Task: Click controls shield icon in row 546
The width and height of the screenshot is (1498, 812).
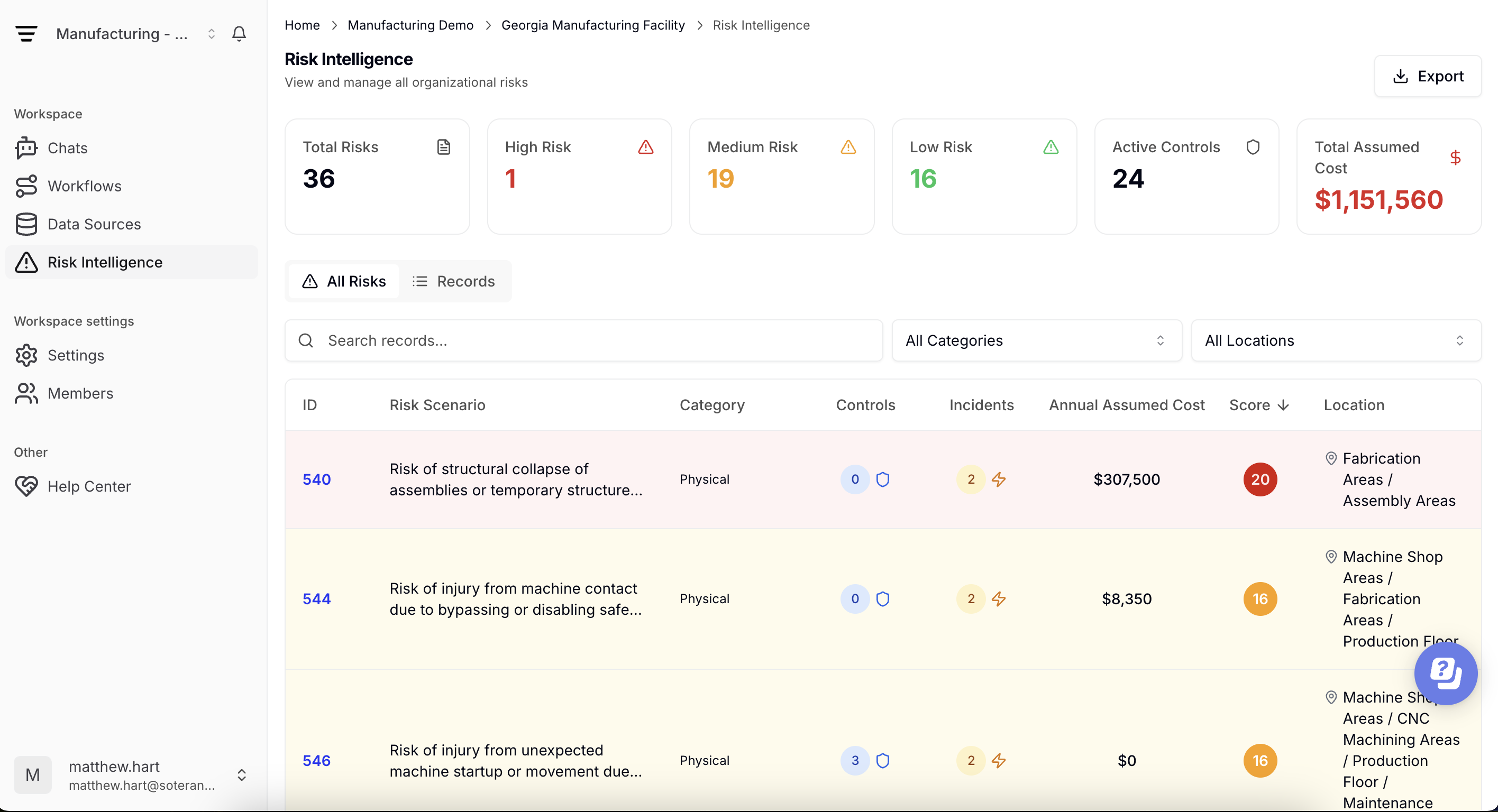Action: [883, 761]
